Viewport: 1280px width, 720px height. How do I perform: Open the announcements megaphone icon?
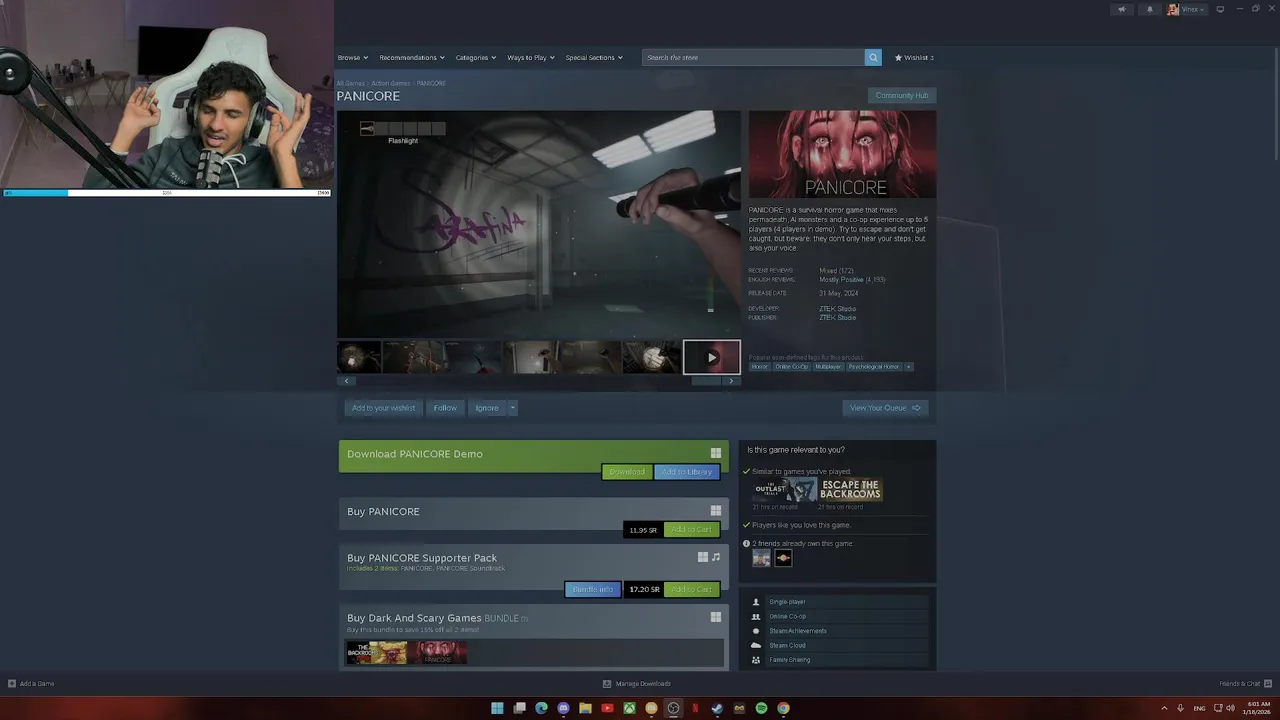[1121, 9]
